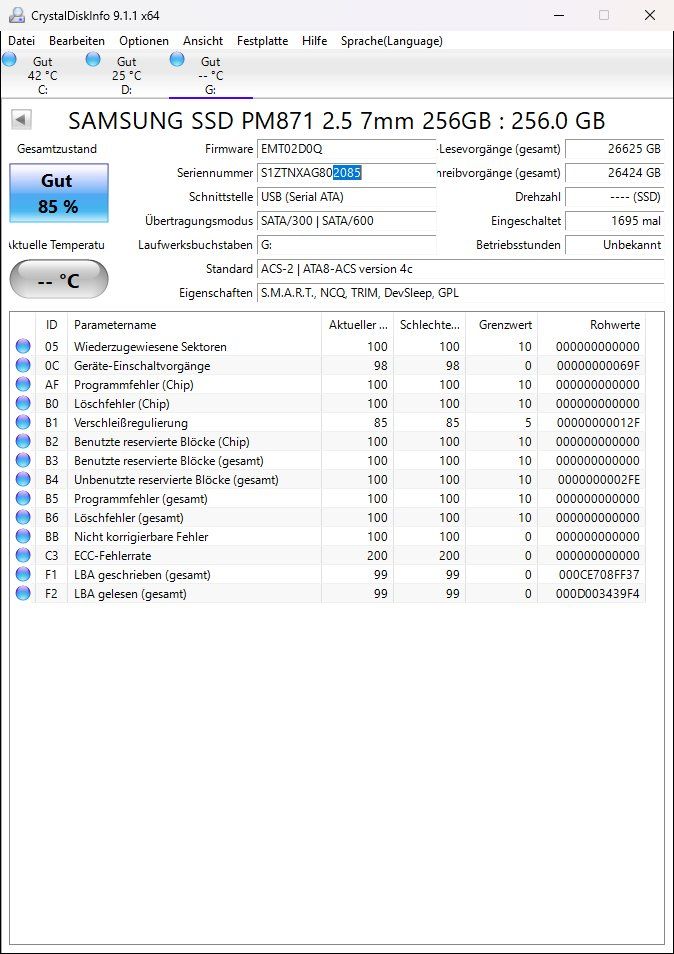Select the Verschleißregulierung parameter name
The height and width of the screenshot is (954, 674).
(x=131, y=422)
